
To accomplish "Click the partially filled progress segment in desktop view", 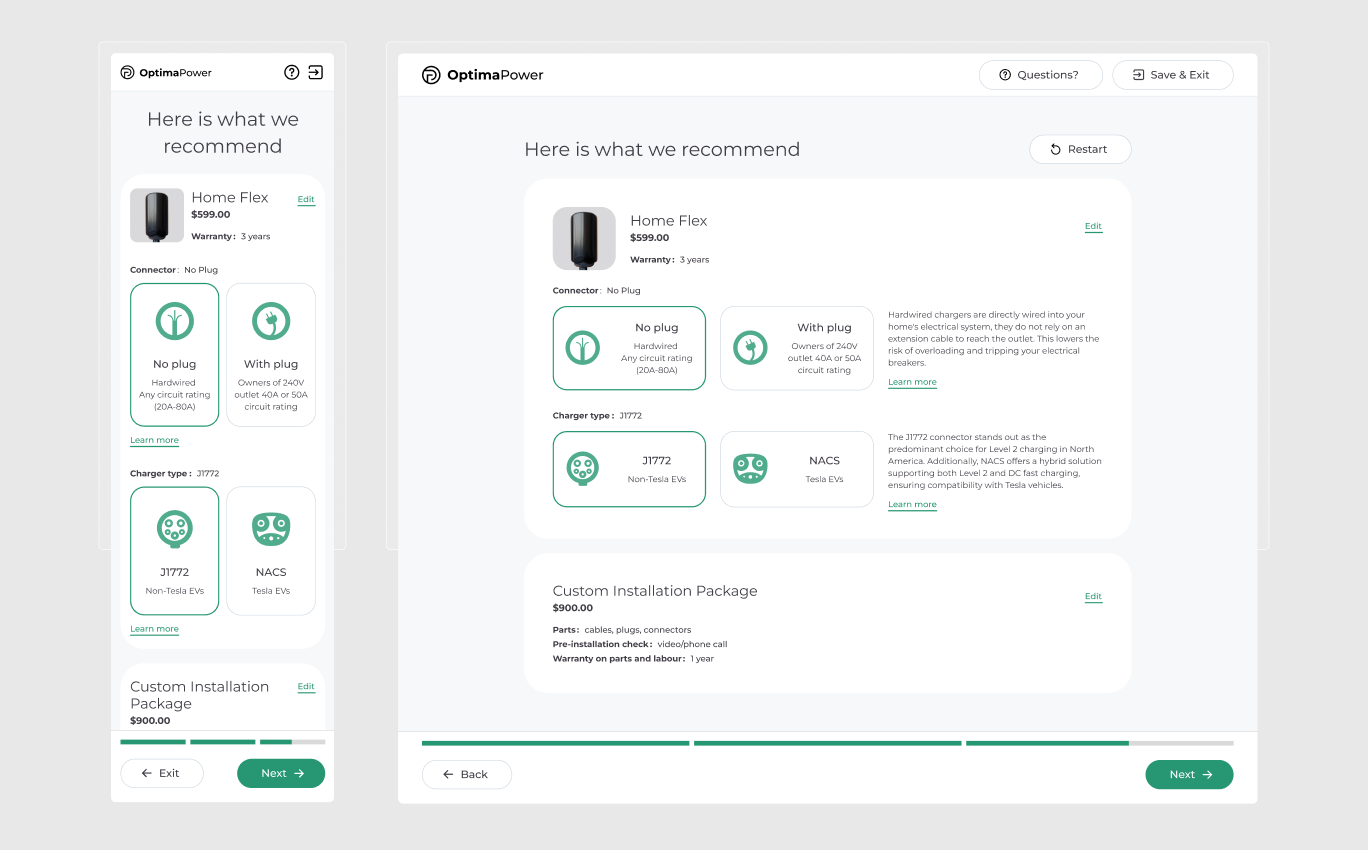I will click(1100, 743).
